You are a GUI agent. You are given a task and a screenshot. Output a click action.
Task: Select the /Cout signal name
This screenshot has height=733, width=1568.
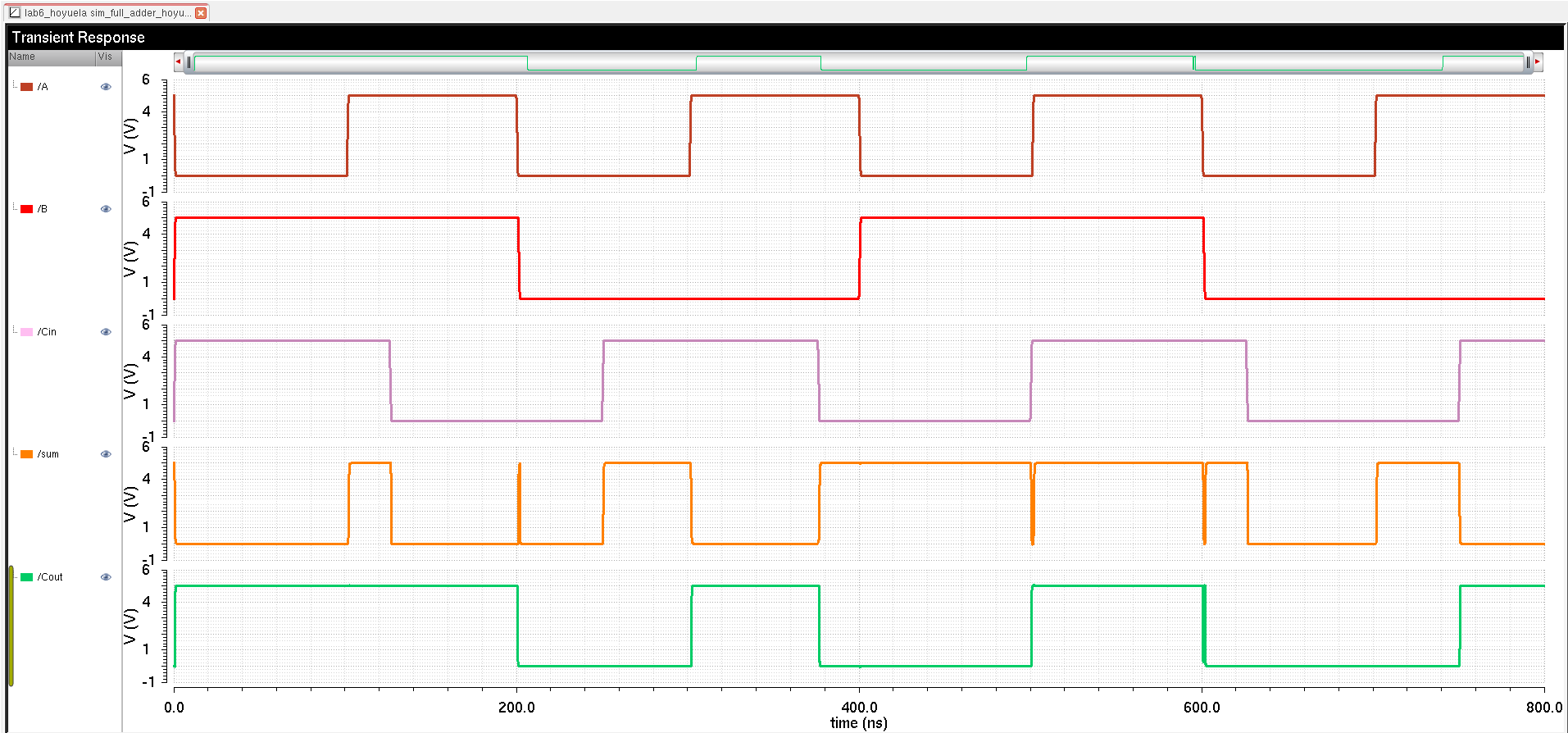coord(50,577)
